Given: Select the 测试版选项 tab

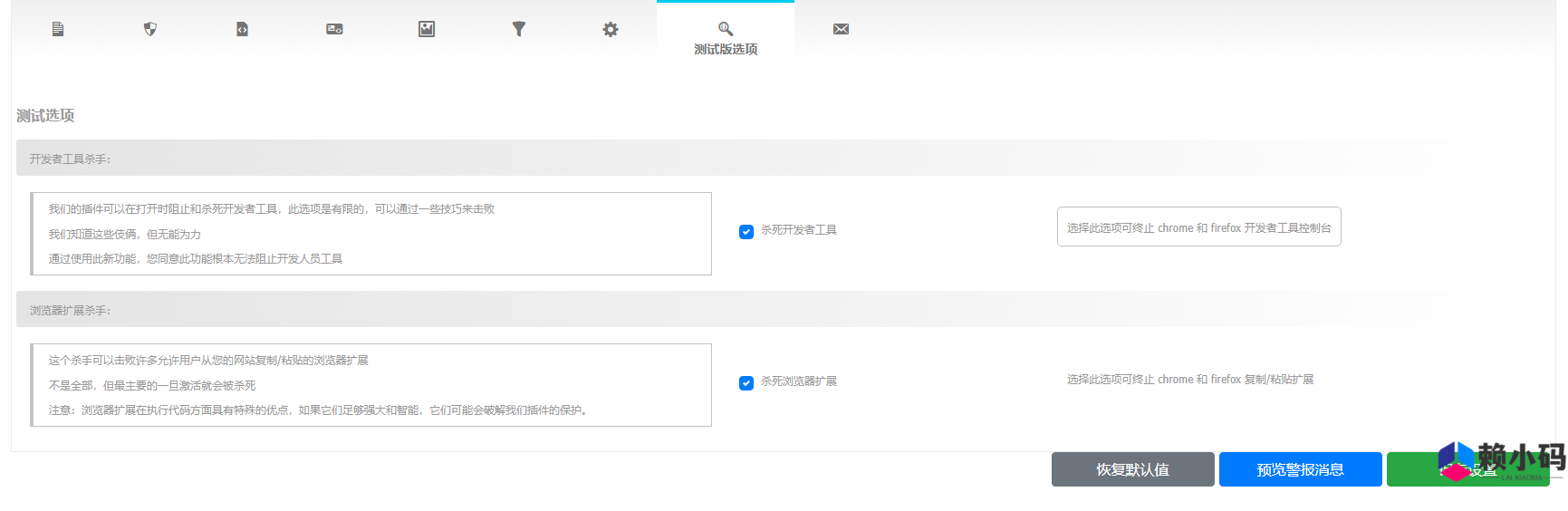Looking at the screenshot, I should pos(726,49).
